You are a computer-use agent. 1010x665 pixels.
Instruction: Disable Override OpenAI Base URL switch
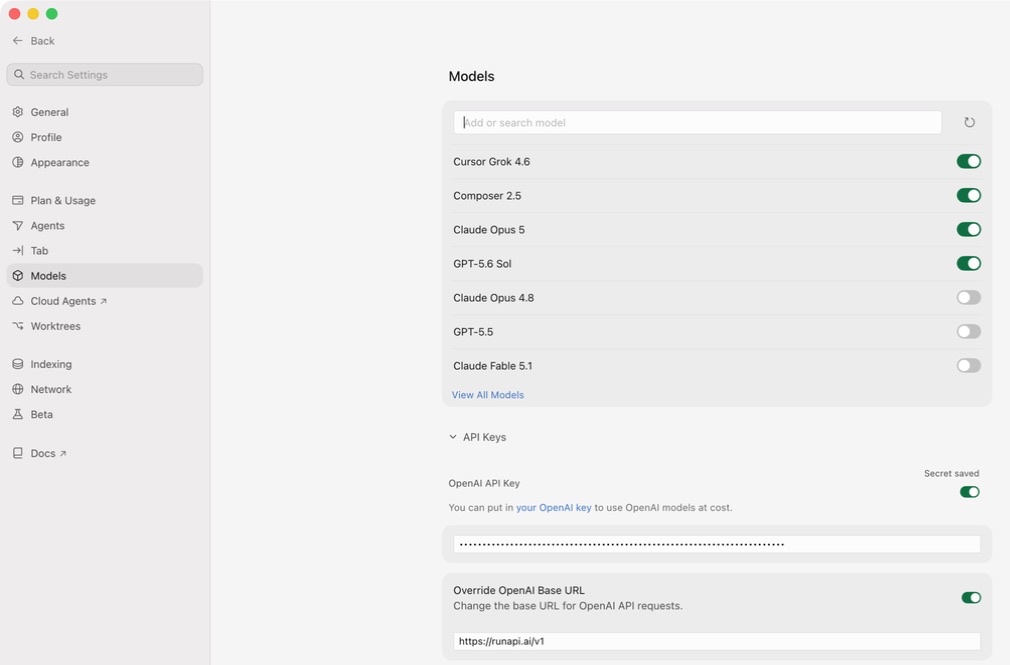(x=971, y=598)
